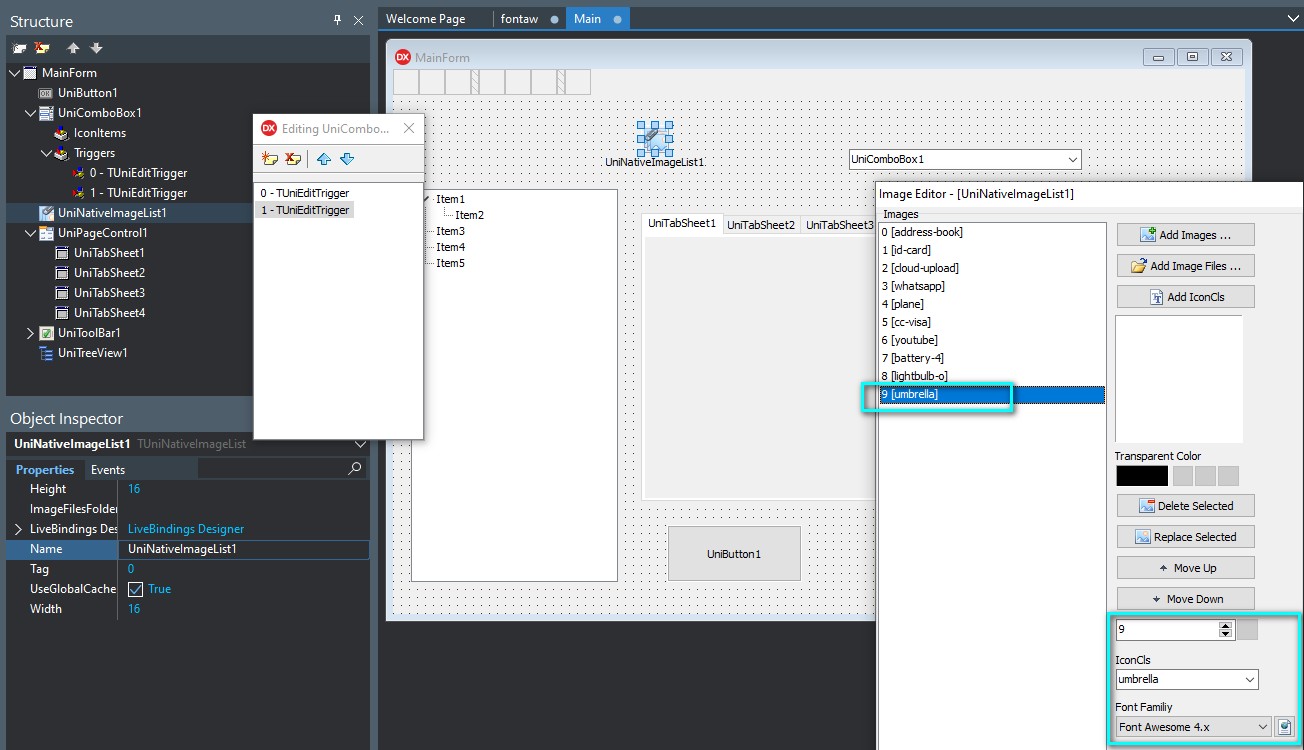Open the editor tabs overflow dropdown arrow
Image resolution: width=1304 pixels, height=750 pixels.
pyautogui.click(x=1293, y=19)
